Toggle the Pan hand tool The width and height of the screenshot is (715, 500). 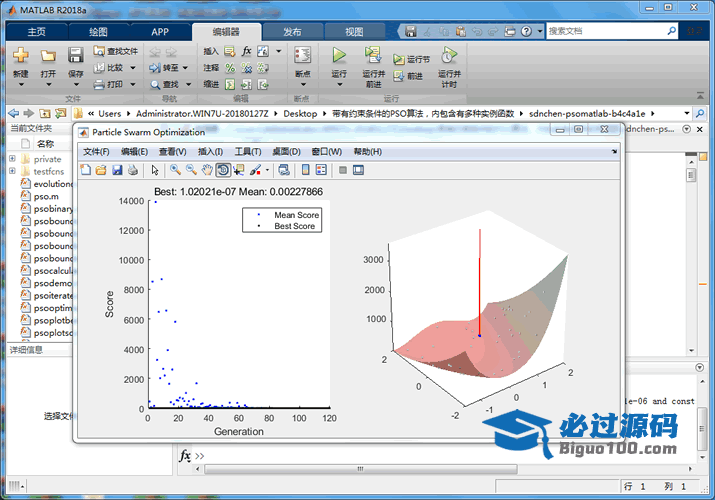207,170
